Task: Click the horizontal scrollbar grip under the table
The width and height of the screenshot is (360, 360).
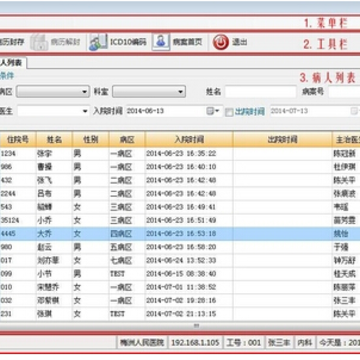Action: (197, 326)
